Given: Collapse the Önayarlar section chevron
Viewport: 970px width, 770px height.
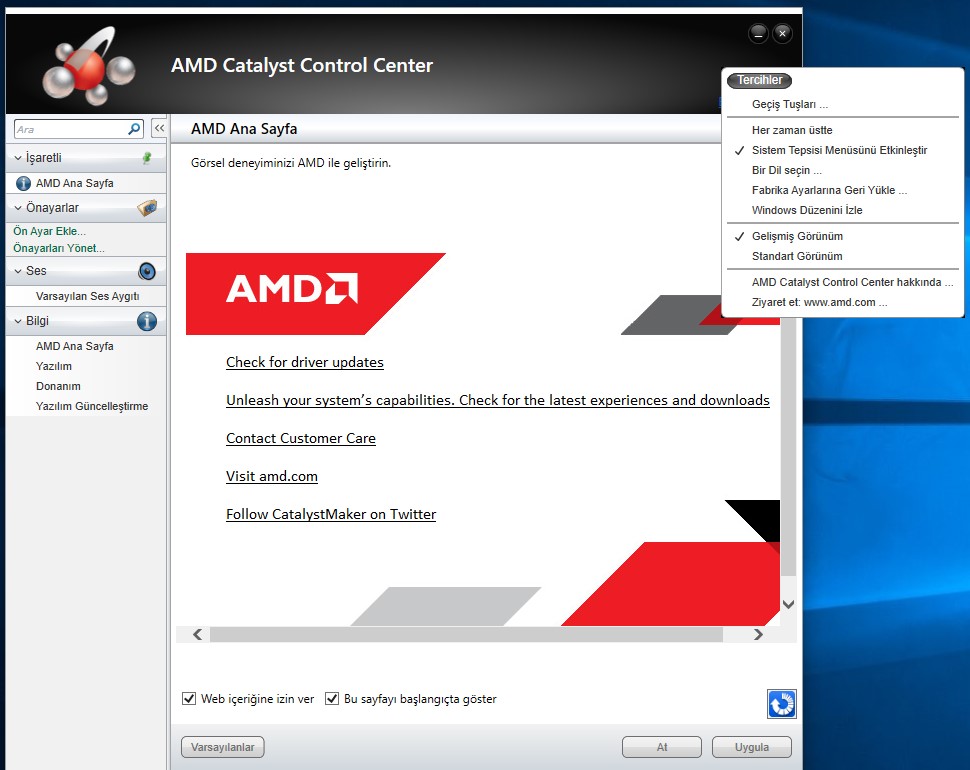Looking at the screenshot, I should (18, 208).
